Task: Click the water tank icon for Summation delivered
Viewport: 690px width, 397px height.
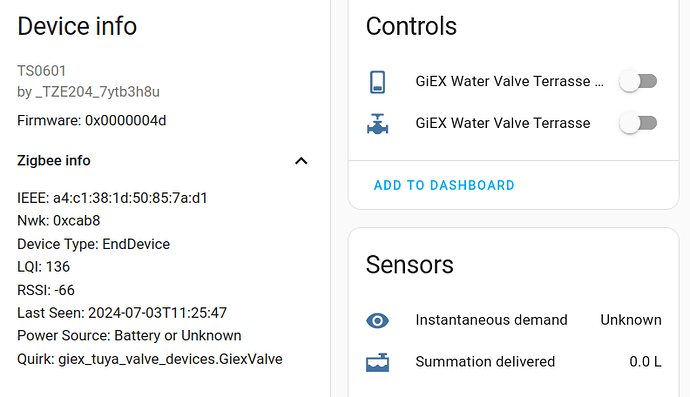Action: pyautogui.click(x=378, y=362)
